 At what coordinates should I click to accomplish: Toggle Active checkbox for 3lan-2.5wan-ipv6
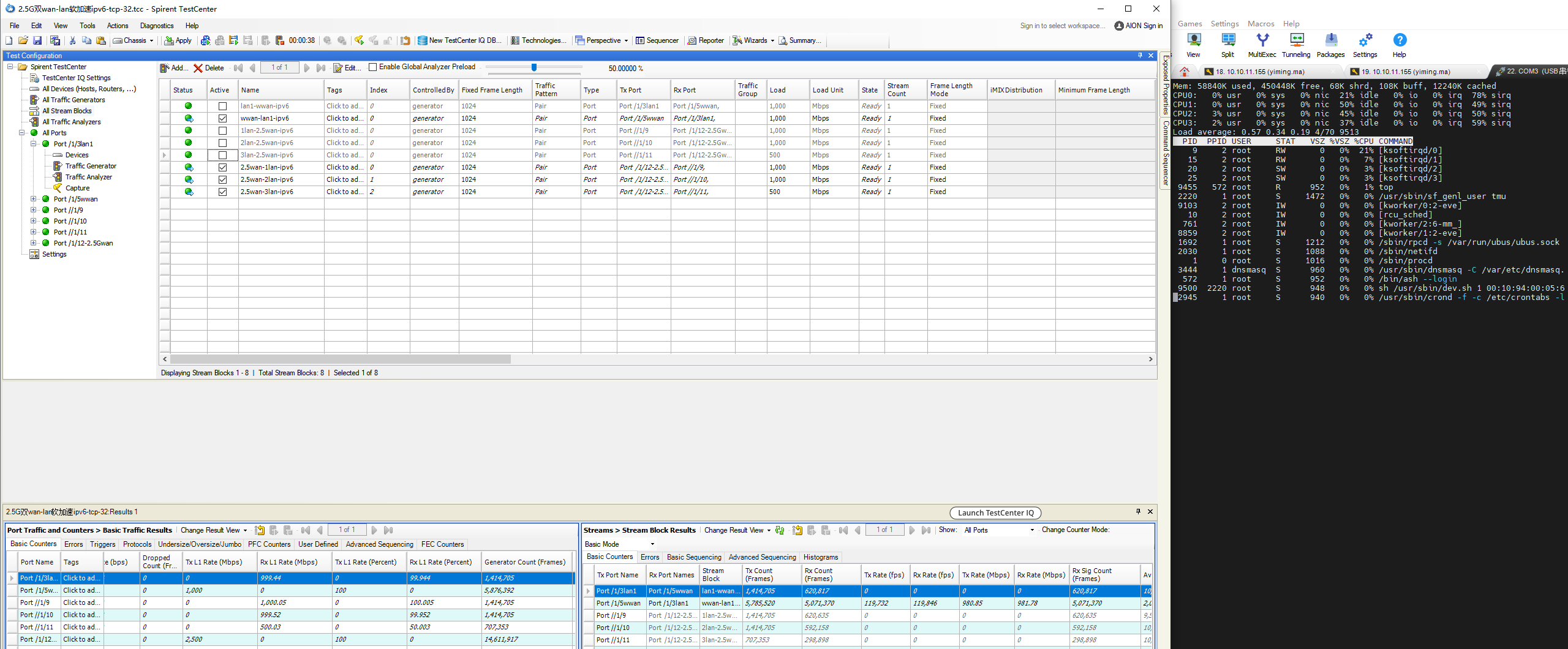pos(222,155)
